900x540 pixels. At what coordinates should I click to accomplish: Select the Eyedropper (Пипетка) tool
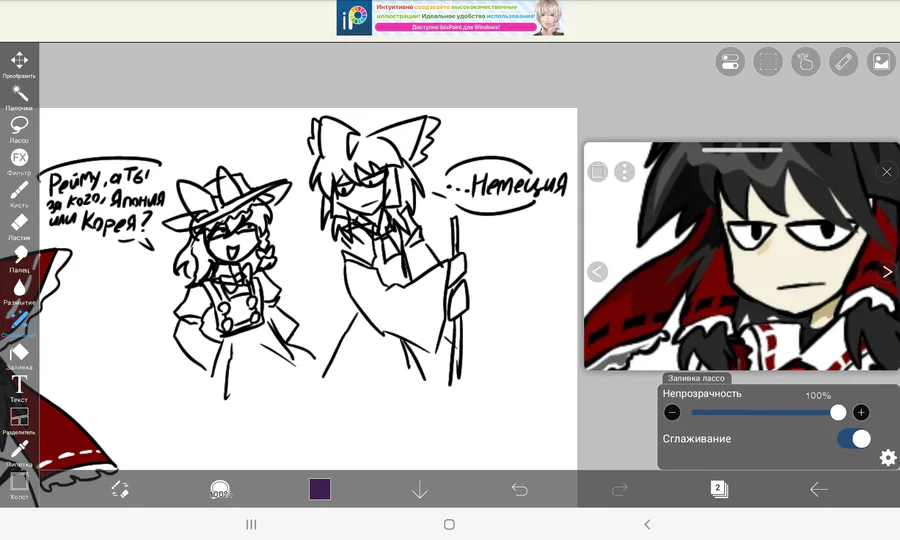point(19,453)
